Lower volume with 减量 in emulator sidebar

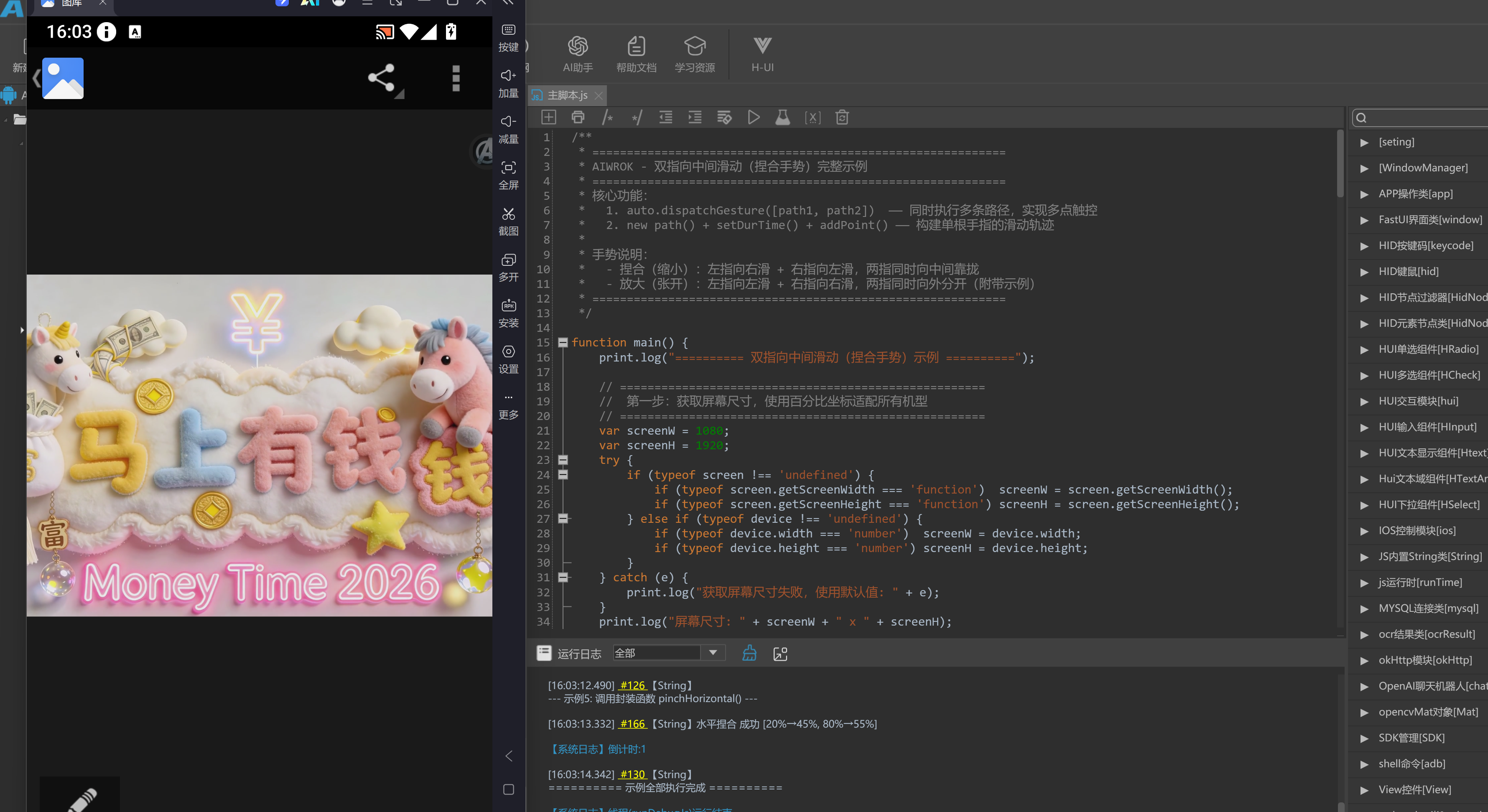coord(508,130)
